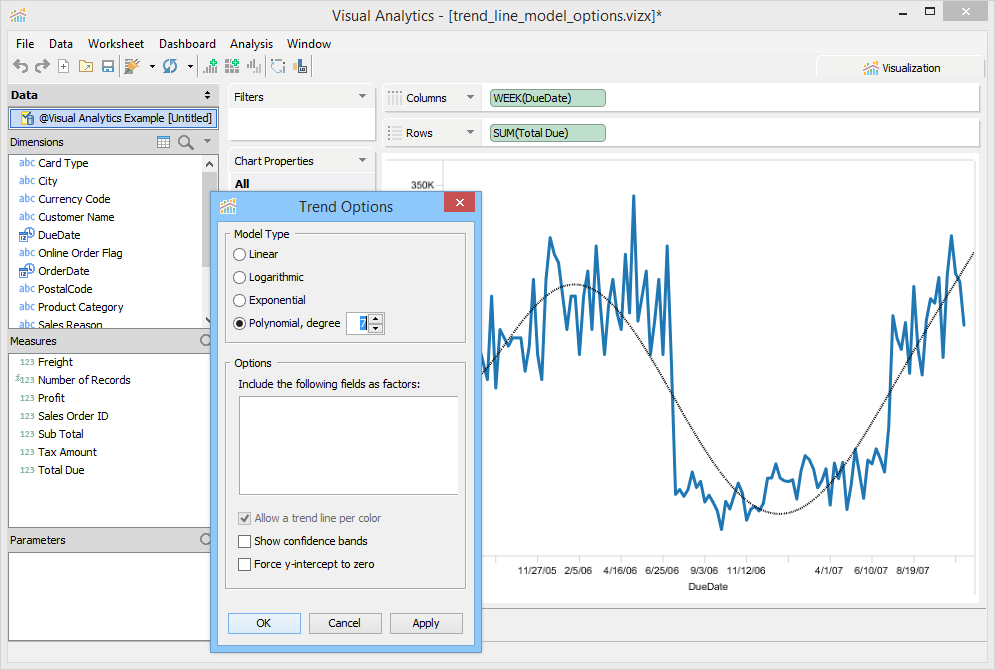Click the Data pane up-down switcher arrows
The height and width of the screenshot is (670, 995).
pos(207,95)
